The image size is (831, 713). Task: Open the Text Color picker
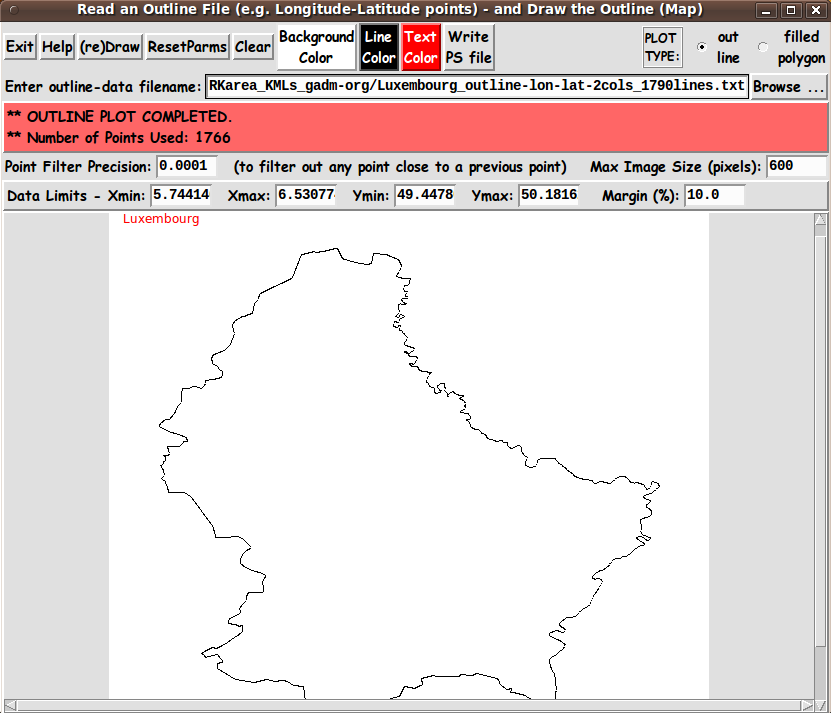coord(421,47)
